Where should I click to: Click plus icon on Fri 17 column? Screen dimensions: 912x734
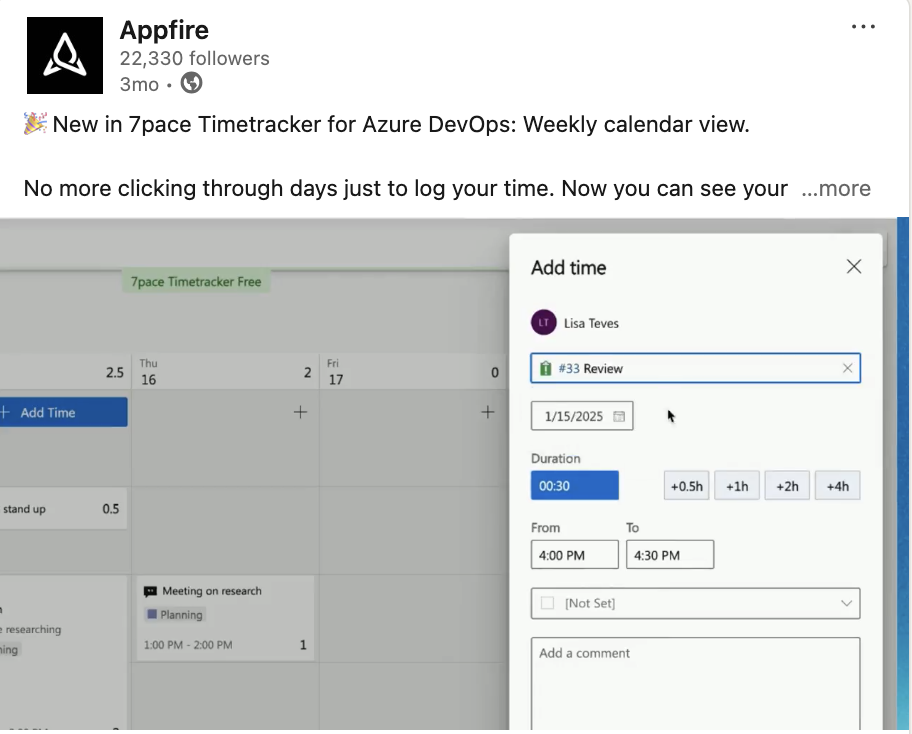pos(487,412)
